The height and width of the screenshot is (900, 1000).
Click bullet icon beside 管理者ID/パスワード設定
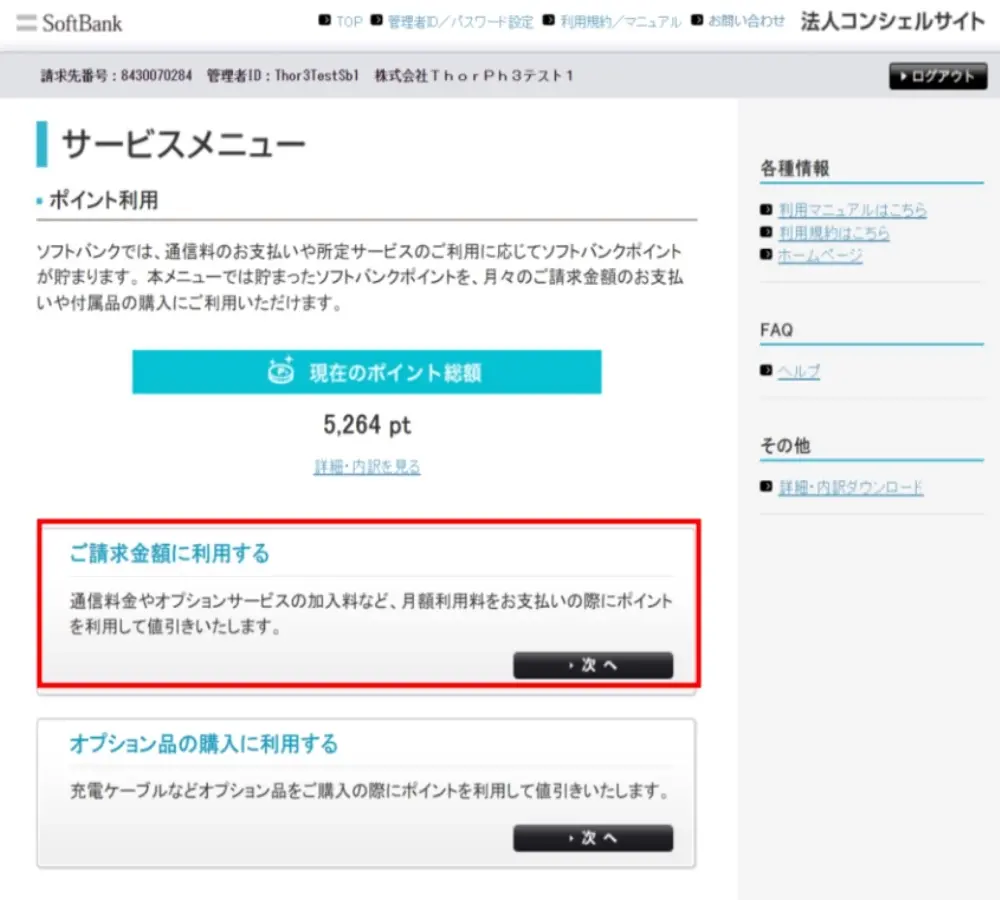pos(376,20)
